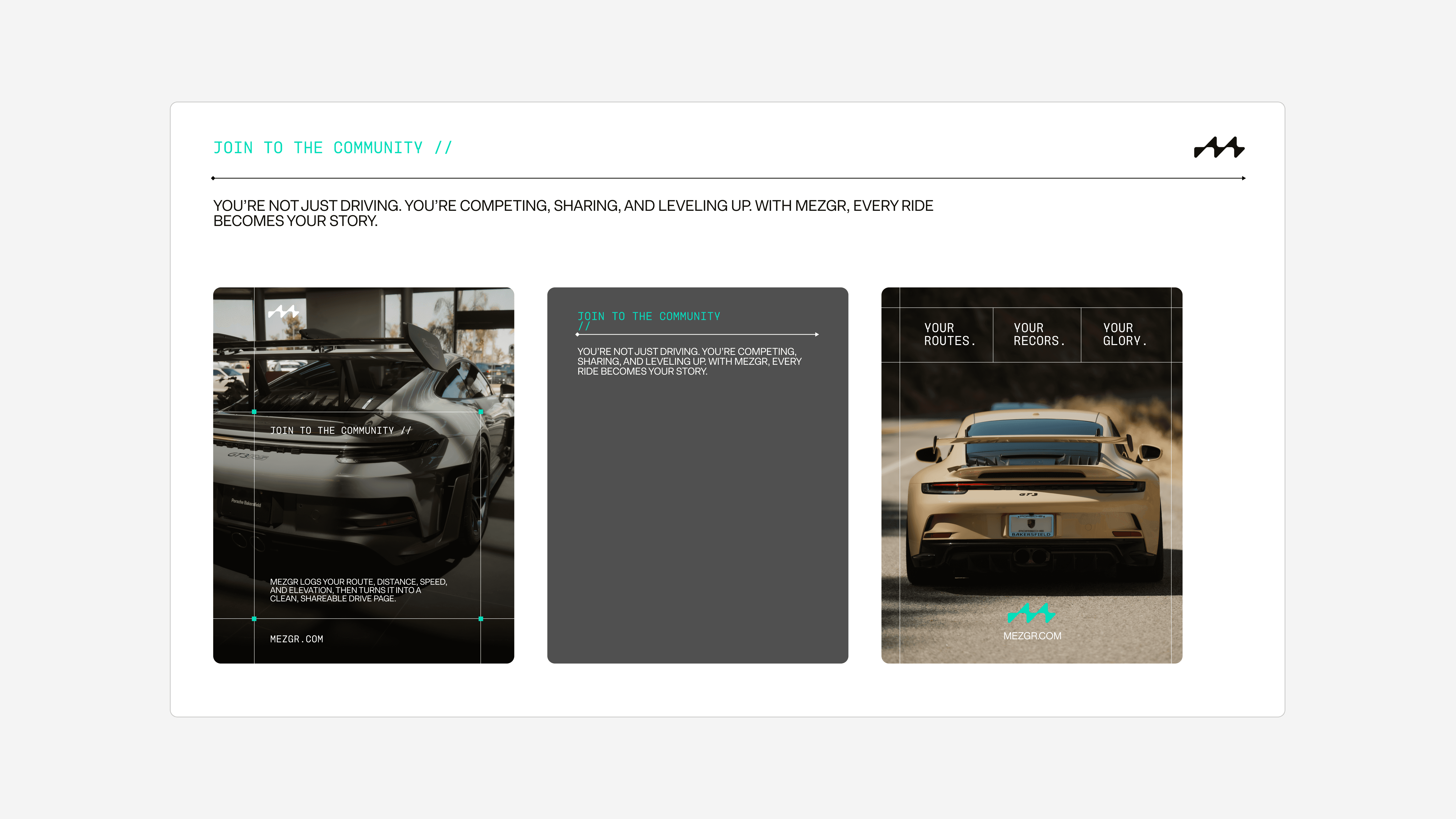This screenshot has height=819, width=1456.
Task: Click MEZGR.COM link on grey car card
Action: [x=297, y=639]
